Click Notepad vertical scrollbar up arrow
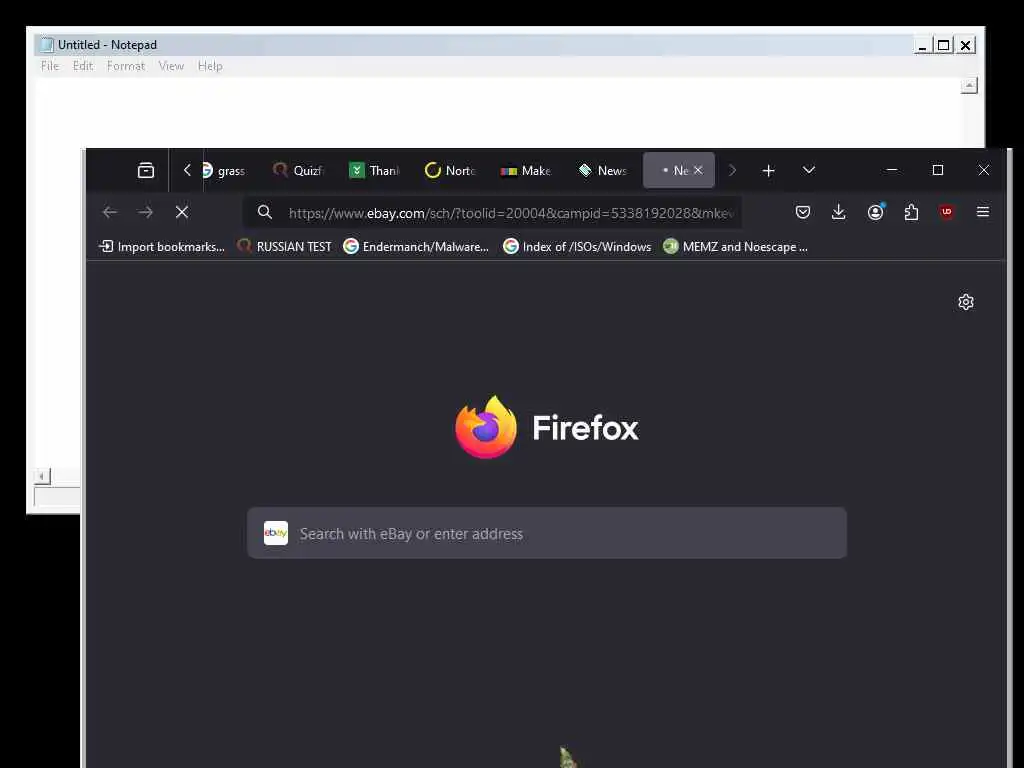The image size is (1024, 768). coord(969,86)
